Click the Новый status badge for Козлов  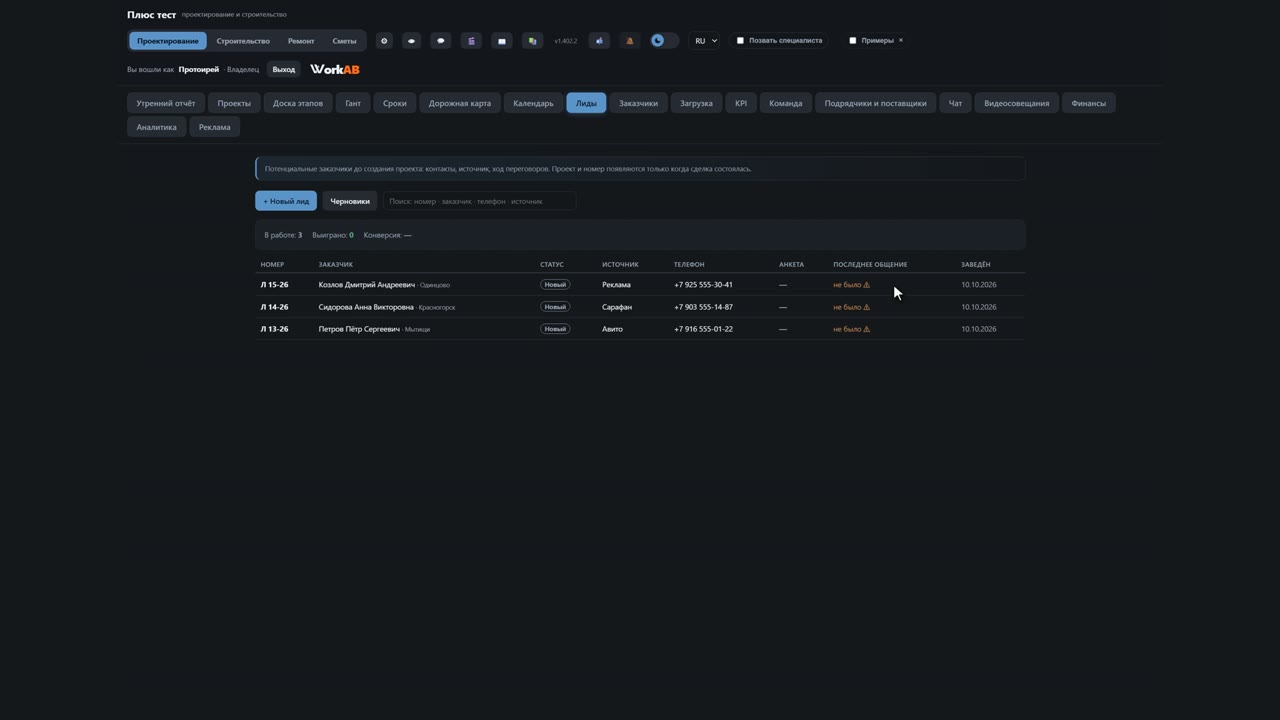[555, 285]
